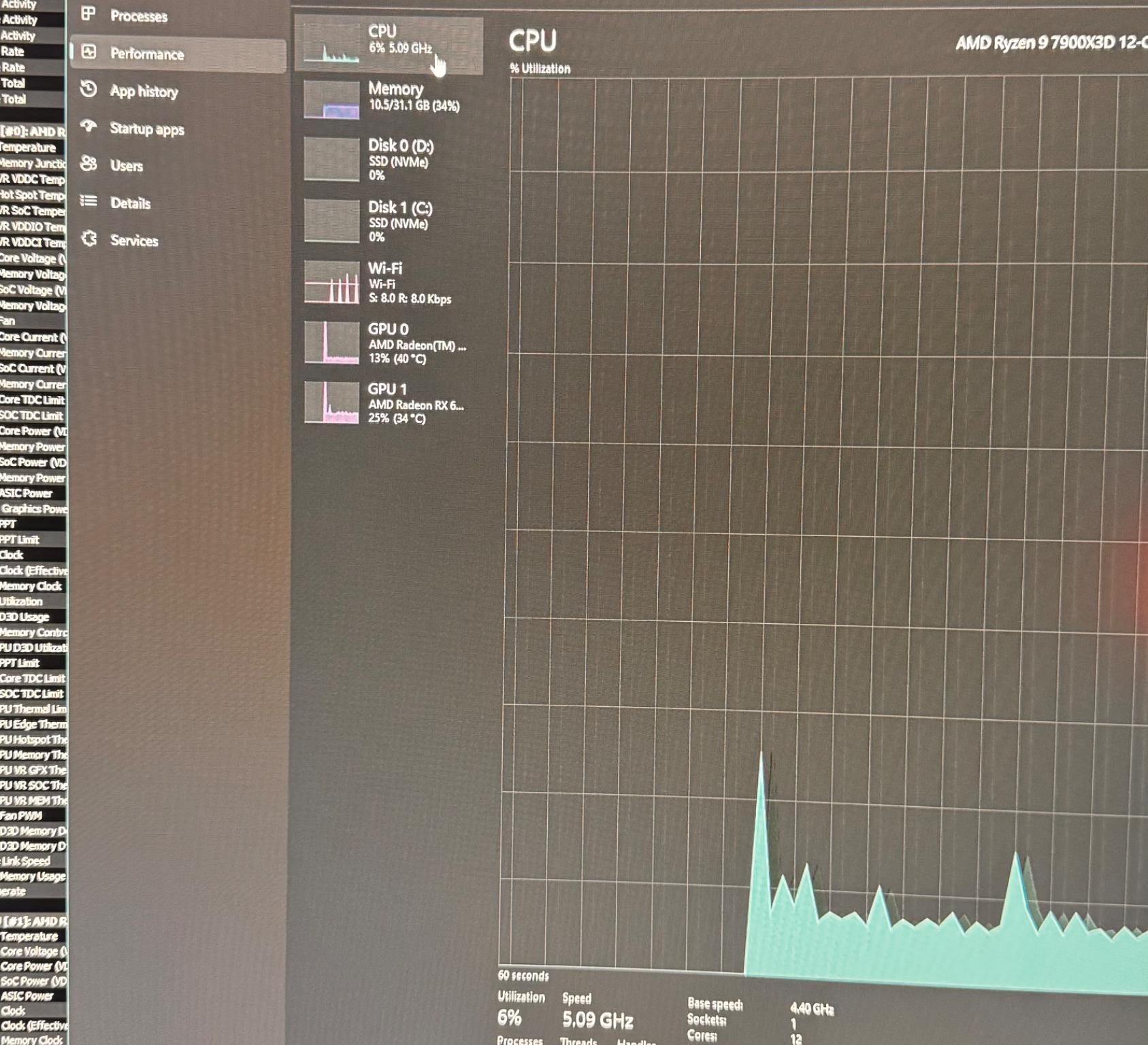Viewport: 1148px width, 1045px height.
Task: Select the Memory usage thumbnail
Action: [331, 100]
